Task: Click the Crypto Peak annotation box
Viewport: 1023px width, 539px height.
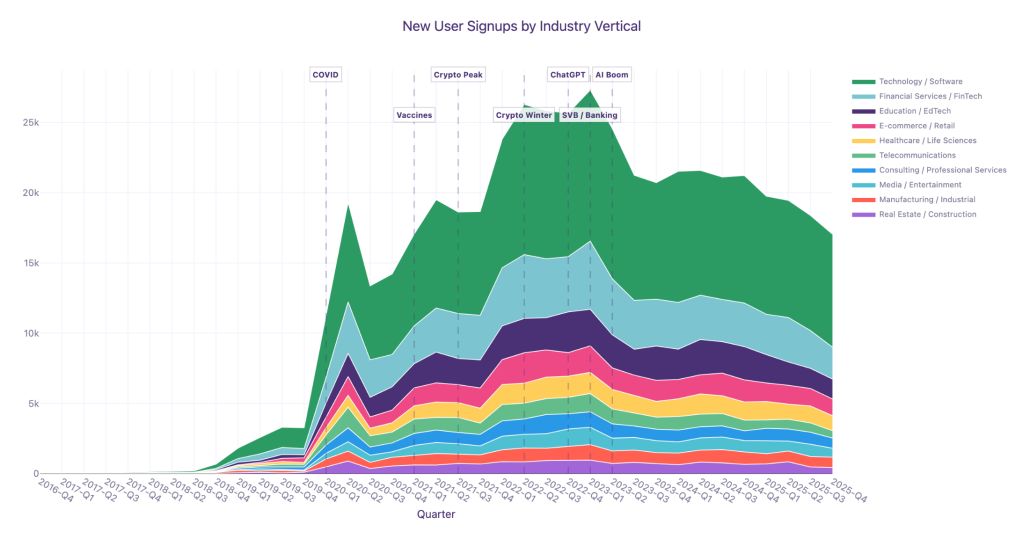Action: (458, 75)
